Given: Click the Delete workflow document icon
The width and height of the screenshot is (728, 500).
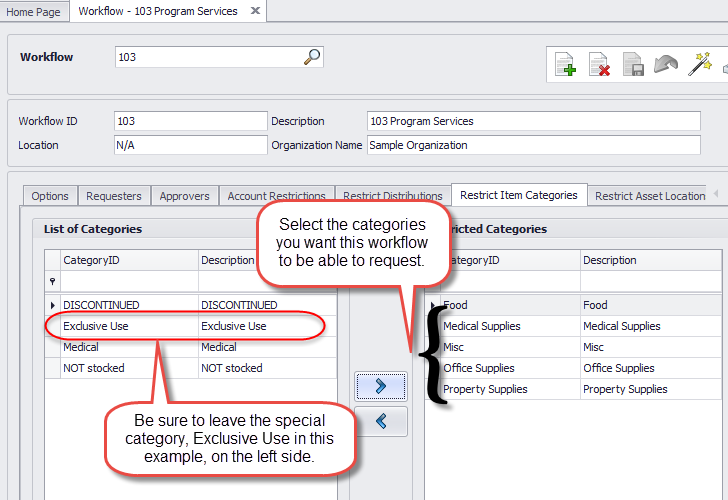Looking at the screenshot, I should pos(599,66).
